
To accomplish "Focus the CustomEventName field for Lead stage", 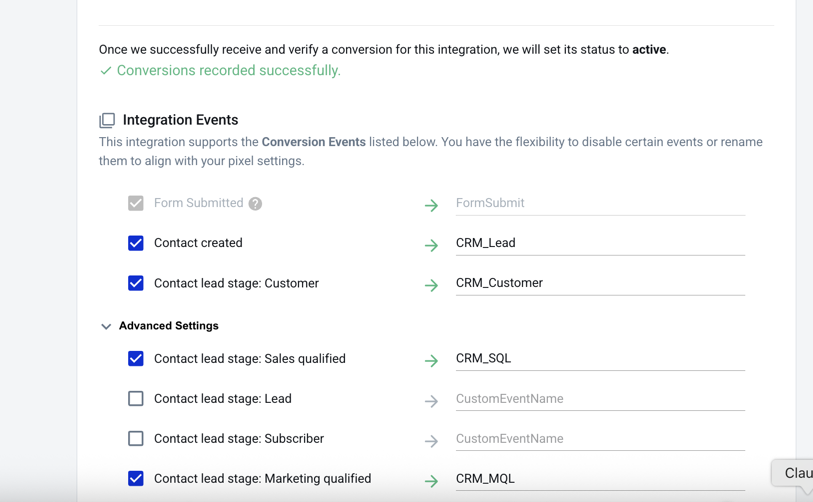I will (599, 399).
